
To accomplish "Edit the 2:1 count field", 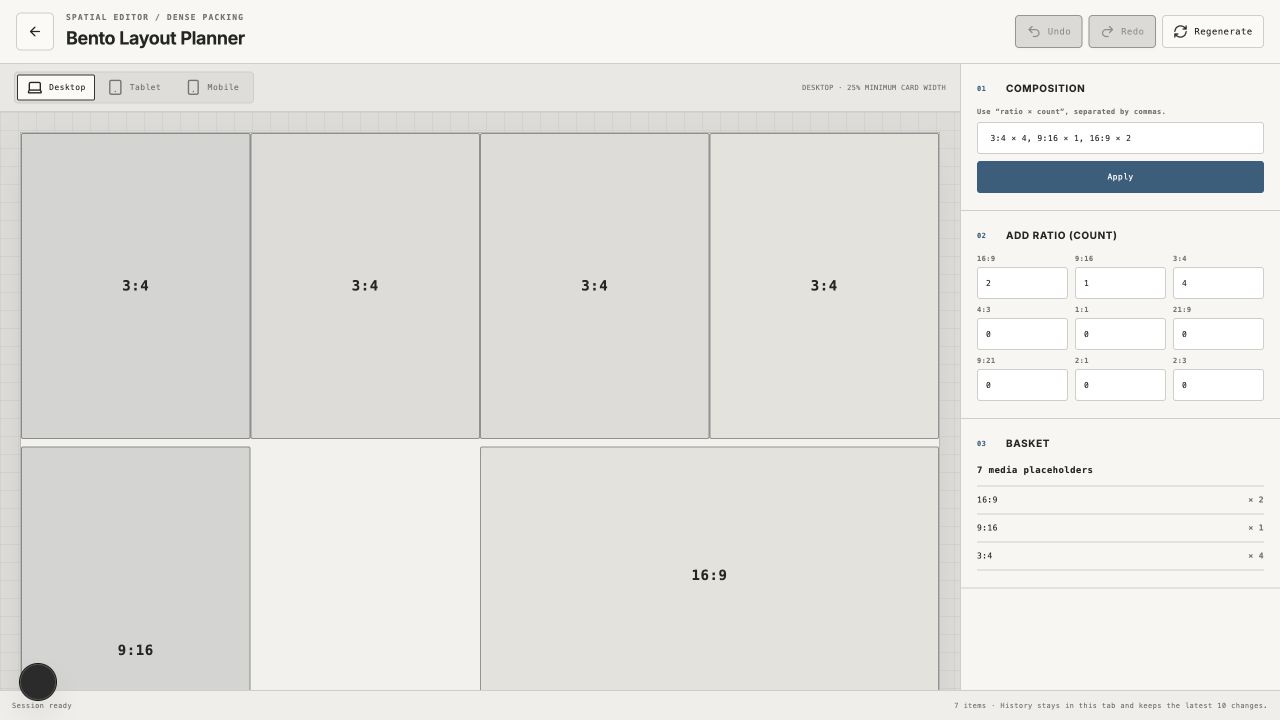I will pos(1120,385).
